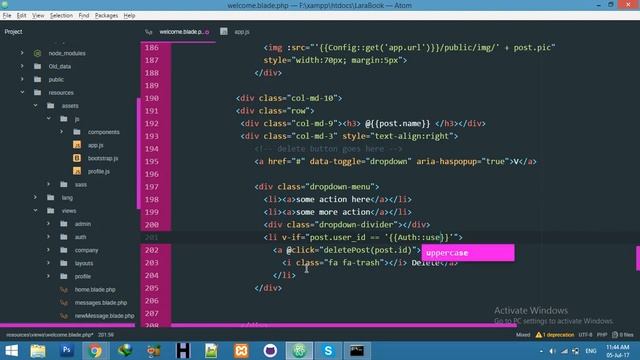Click the public folder icon
The height and width of the screenshot is (360, 640).
[x=38, y=79]
